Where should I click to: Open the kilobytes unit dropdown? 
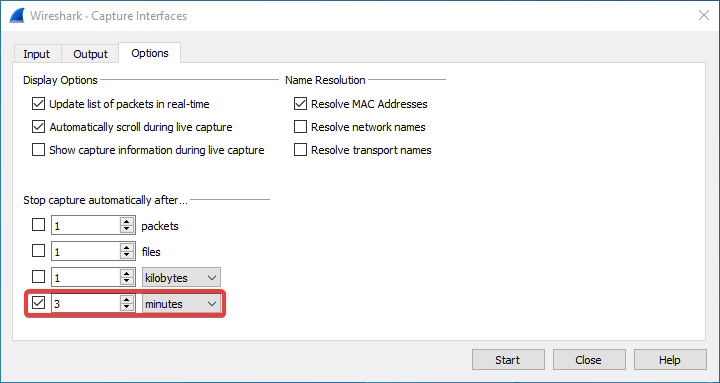(181, 277)
